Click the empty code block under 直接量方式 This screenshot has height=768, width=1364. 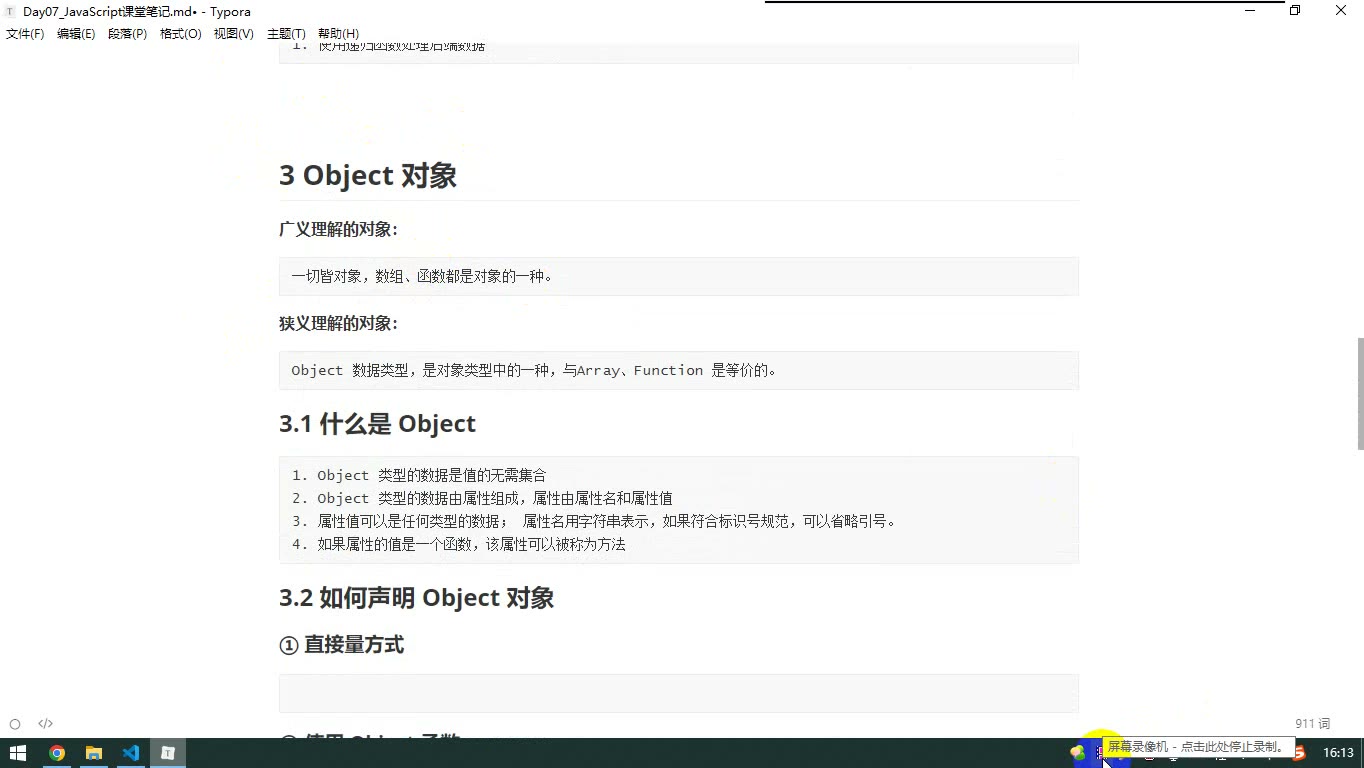(678, 693)
